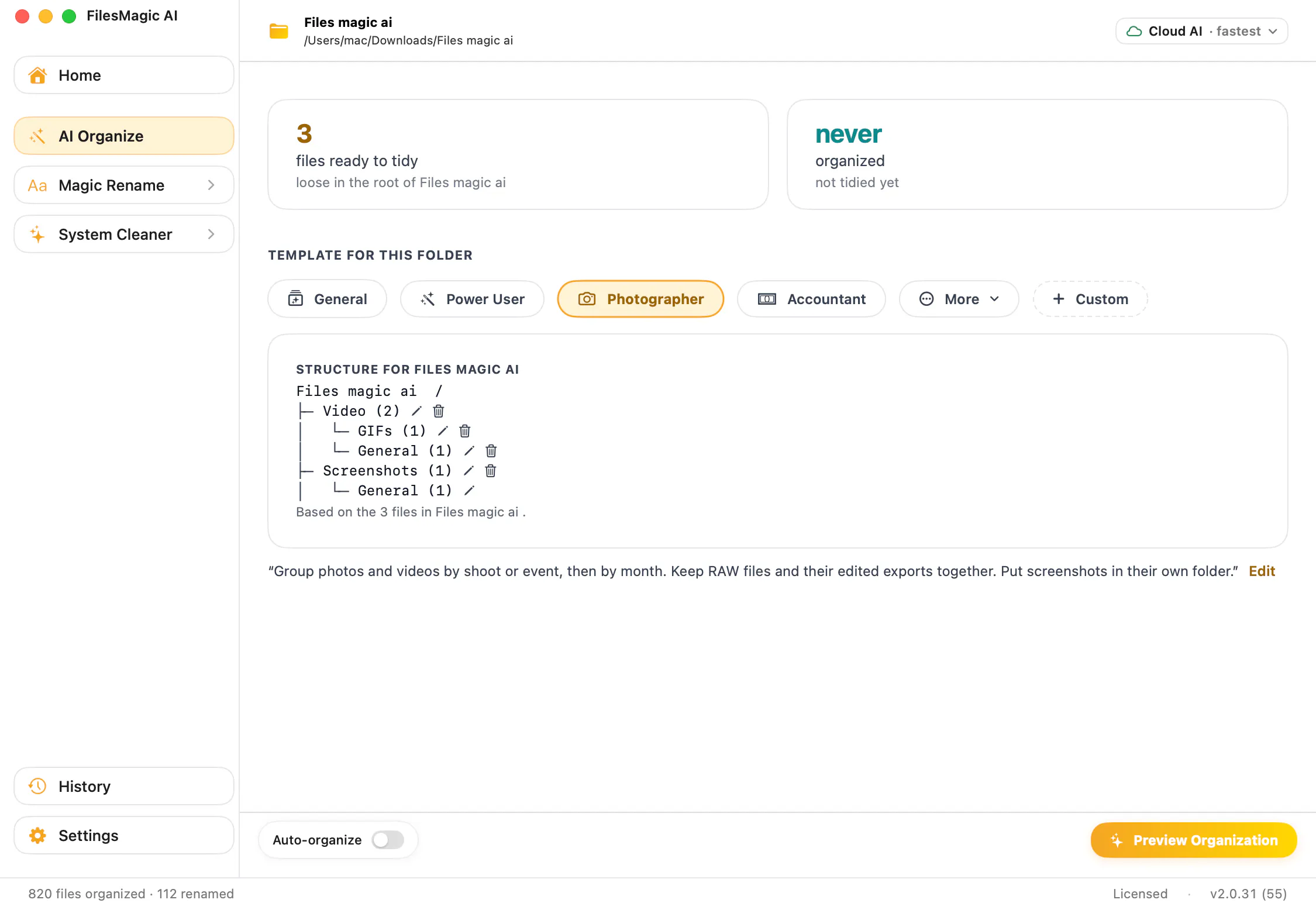Click the 'Video (2)' tree row label
1316x910 pixels.
[x=361, y=411]
